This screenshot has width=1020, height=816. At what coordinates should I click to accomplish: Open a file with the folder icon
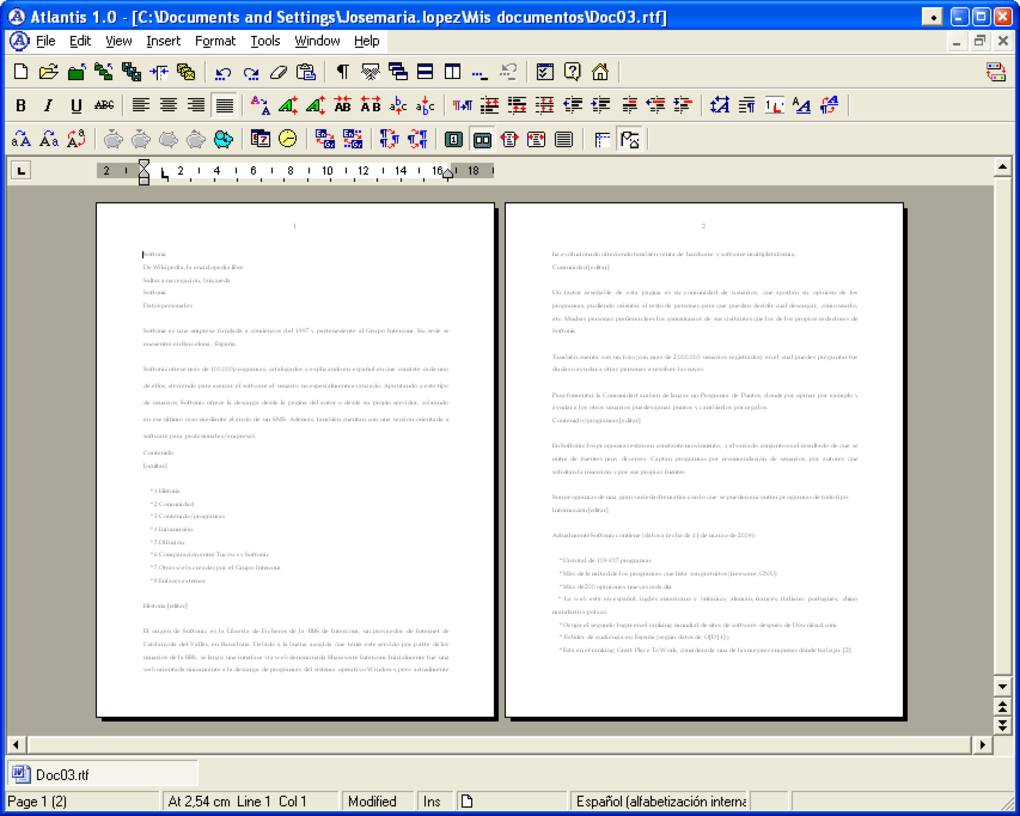[x=48, y=72]
